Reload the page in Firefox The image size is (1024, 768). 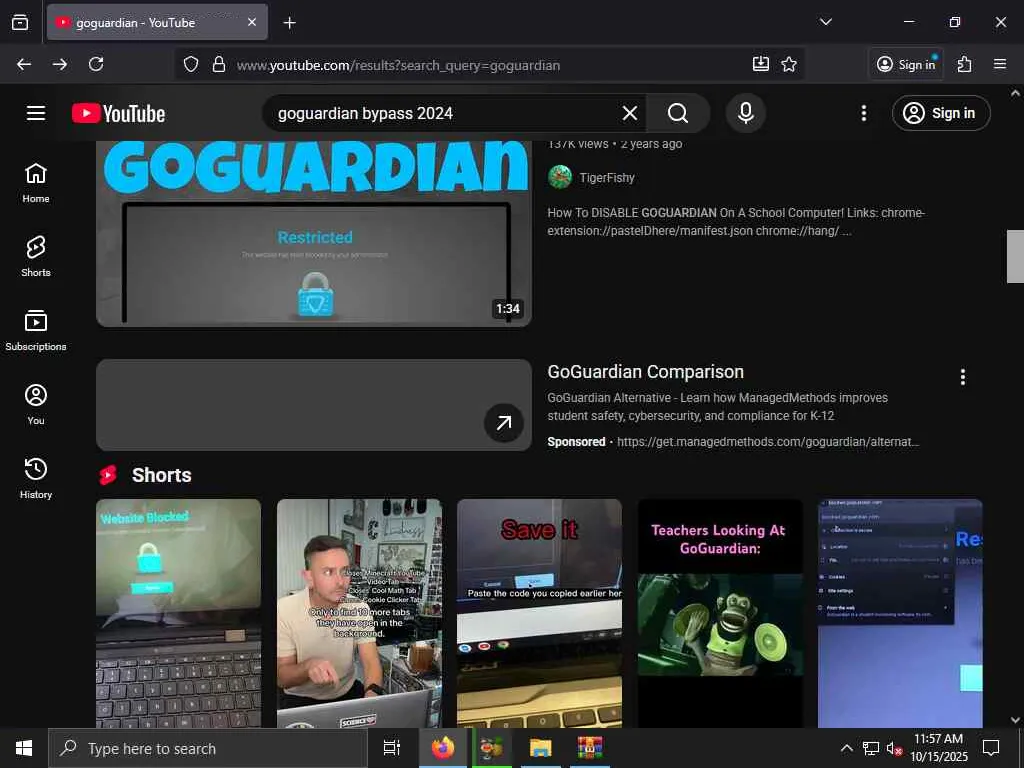pyautogui.click(x=96, y=64)
